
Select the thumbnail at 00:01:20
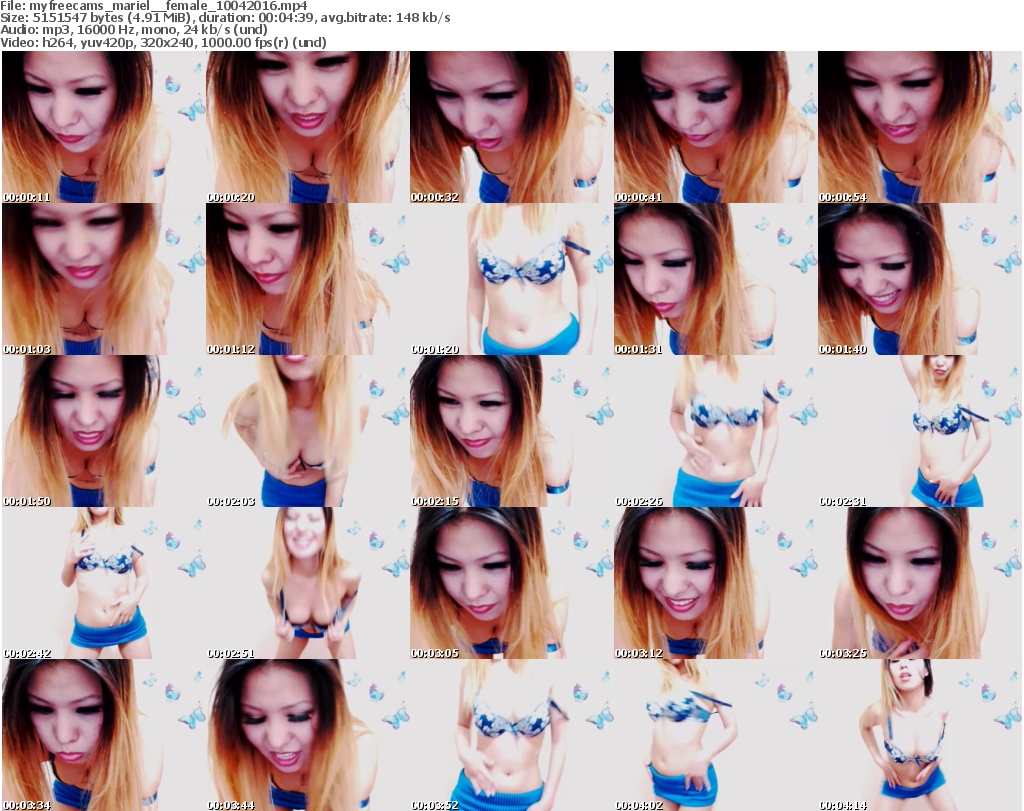point(511,279)
